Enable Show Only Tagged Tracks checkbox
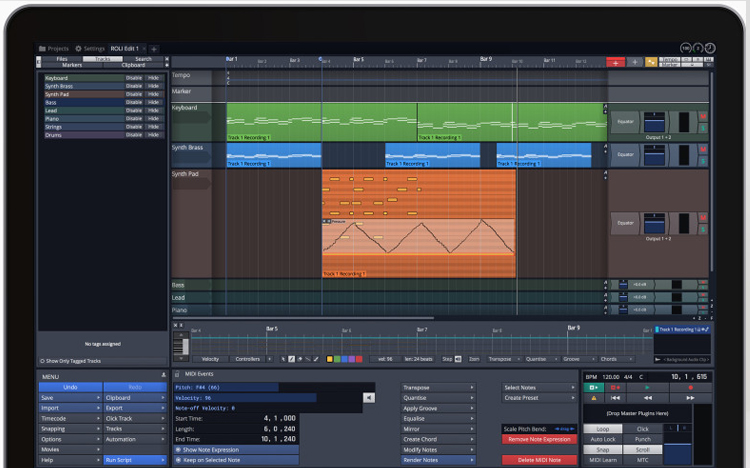750x468 pixels. [43, 361]
